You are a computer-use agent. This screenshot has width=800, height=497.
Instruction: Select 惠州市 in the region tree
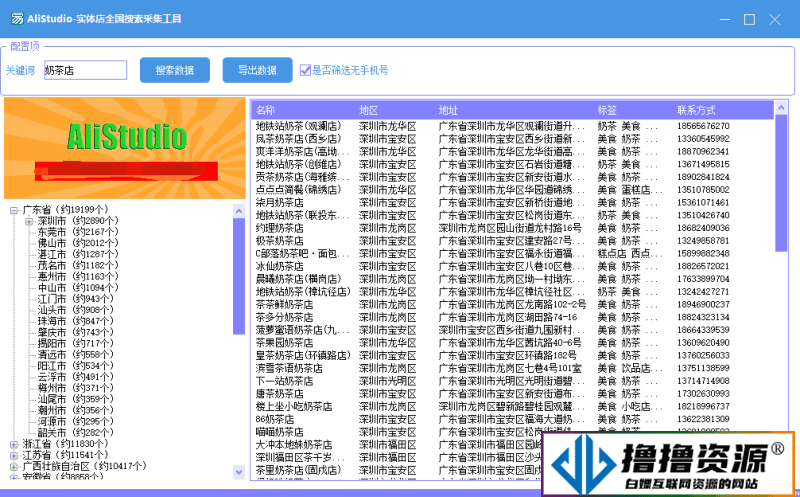[x=78, y=277]
